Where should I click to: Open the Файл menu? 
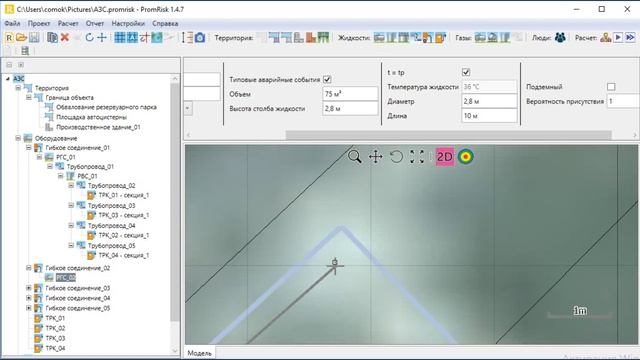12,23
